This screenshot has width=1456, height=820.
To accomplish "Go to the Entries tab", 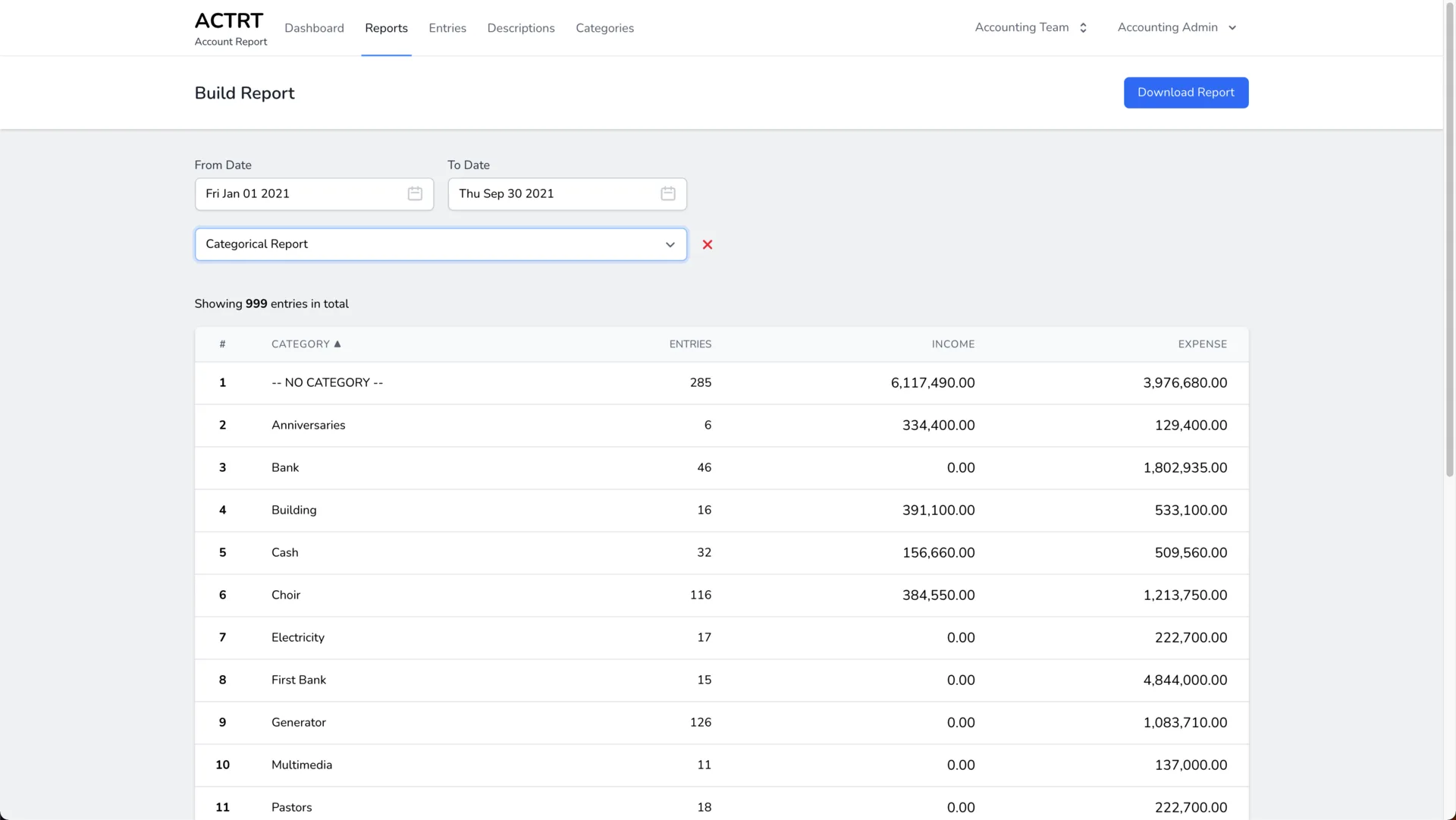I will pos(447,28).
